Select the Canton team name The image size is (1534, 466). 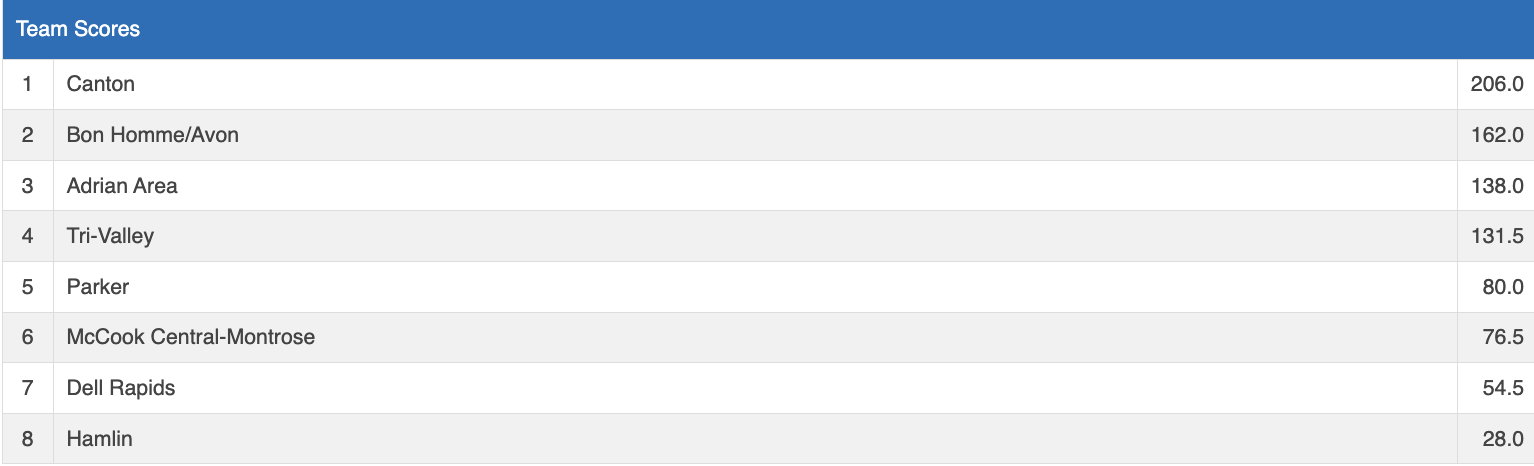coord(101,84)
